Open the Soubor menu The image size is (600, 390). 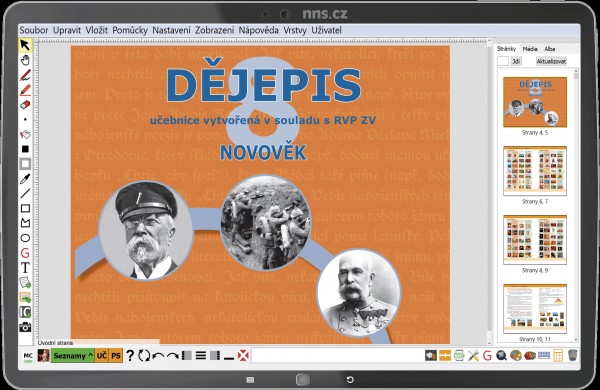(34, 30)
